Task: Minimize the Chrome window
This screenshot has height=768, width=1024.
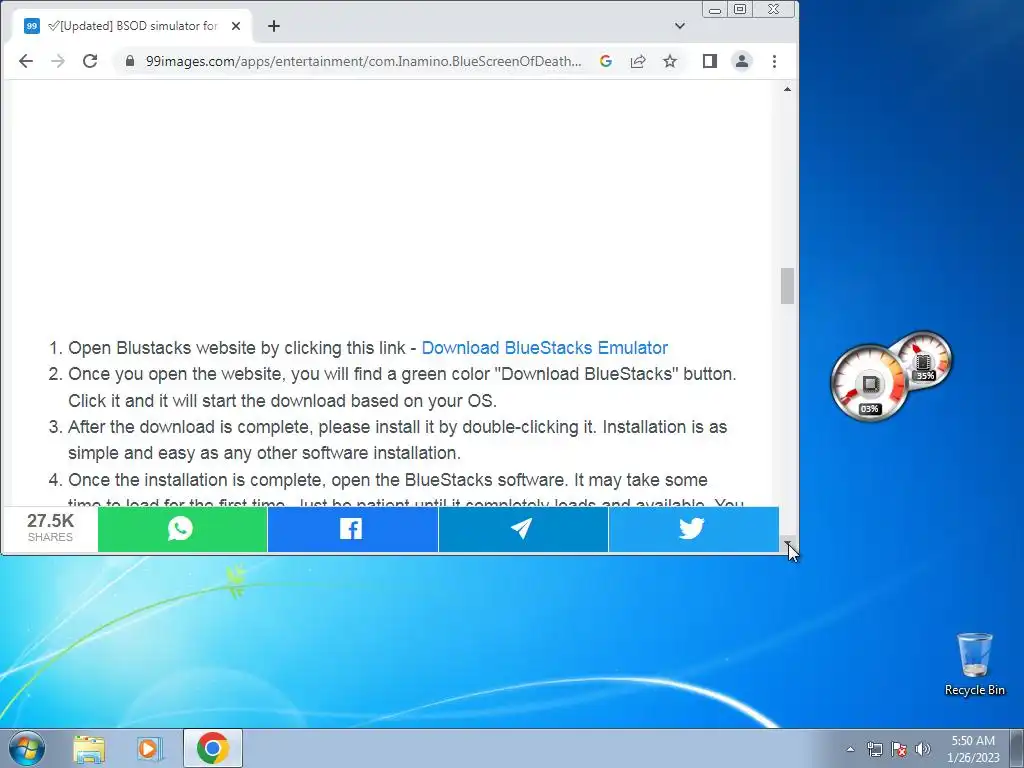Action: (x=715, y=9)
